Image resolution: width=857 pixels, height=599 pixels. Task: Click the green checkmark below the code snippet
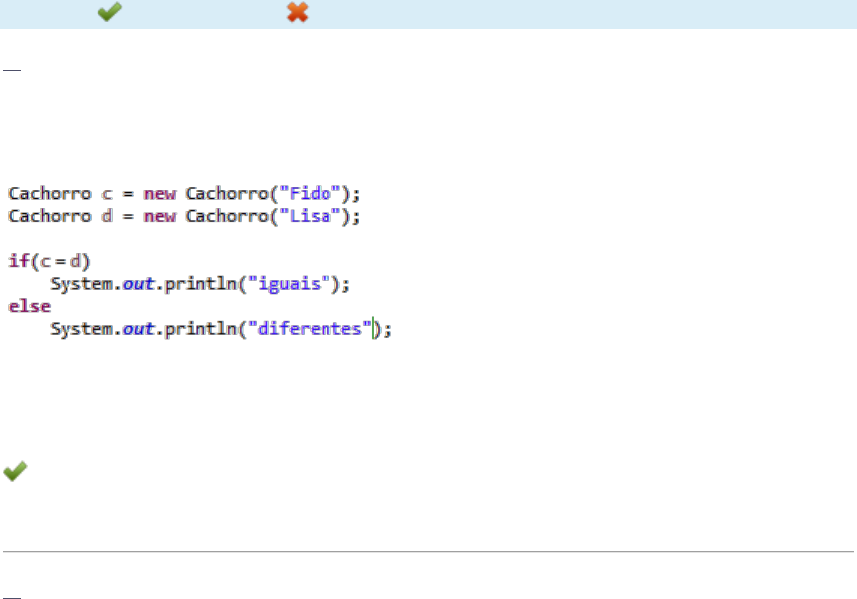click(14, 472)
